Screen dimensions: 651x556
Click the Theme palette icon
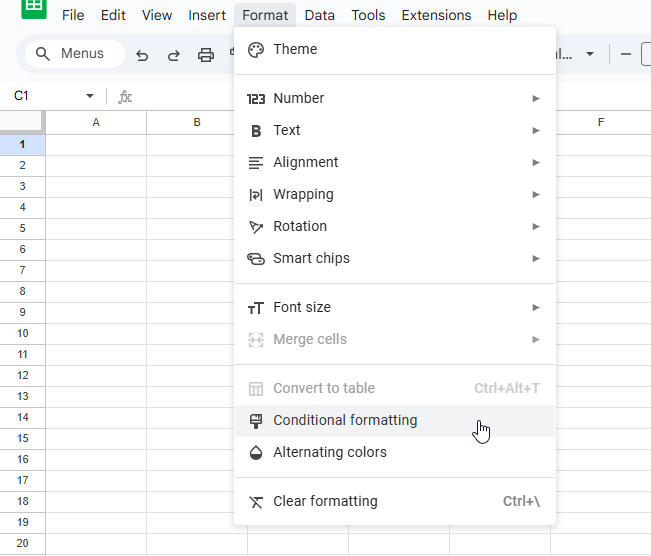coord(256,50)
